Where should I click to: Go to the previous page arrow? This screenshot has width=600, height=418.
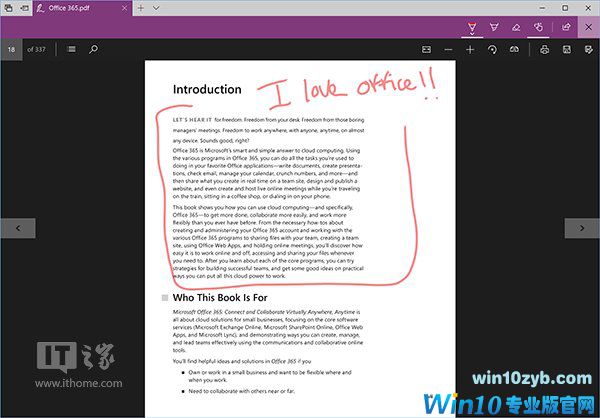point(18,228)
